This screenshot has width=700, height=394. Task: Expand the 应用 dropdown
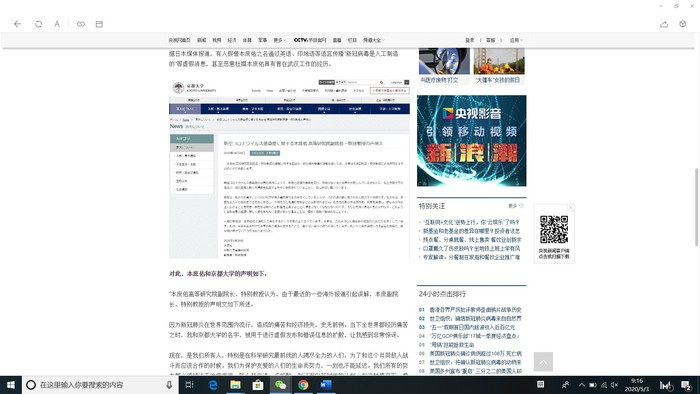516,40
